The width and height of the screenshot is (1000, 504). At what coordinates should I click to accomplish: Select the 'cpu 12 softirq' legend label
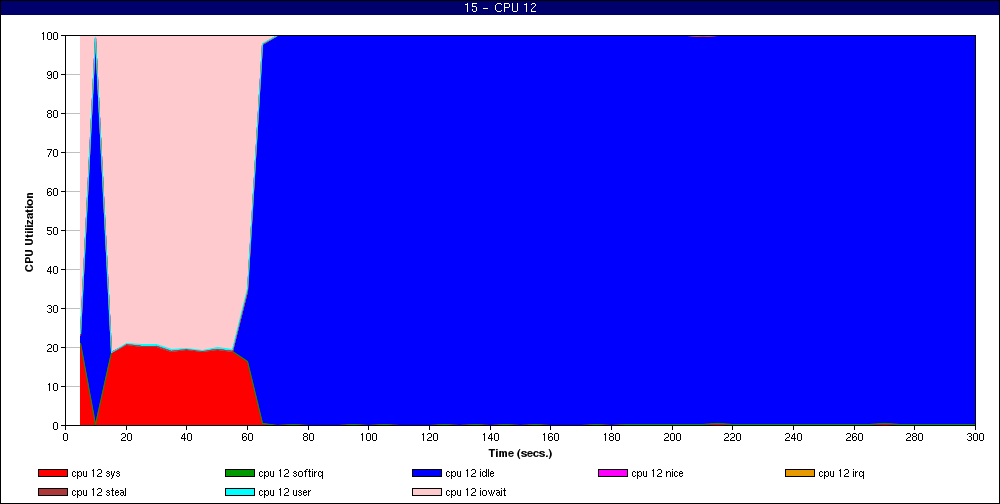[x=291, y=473]
